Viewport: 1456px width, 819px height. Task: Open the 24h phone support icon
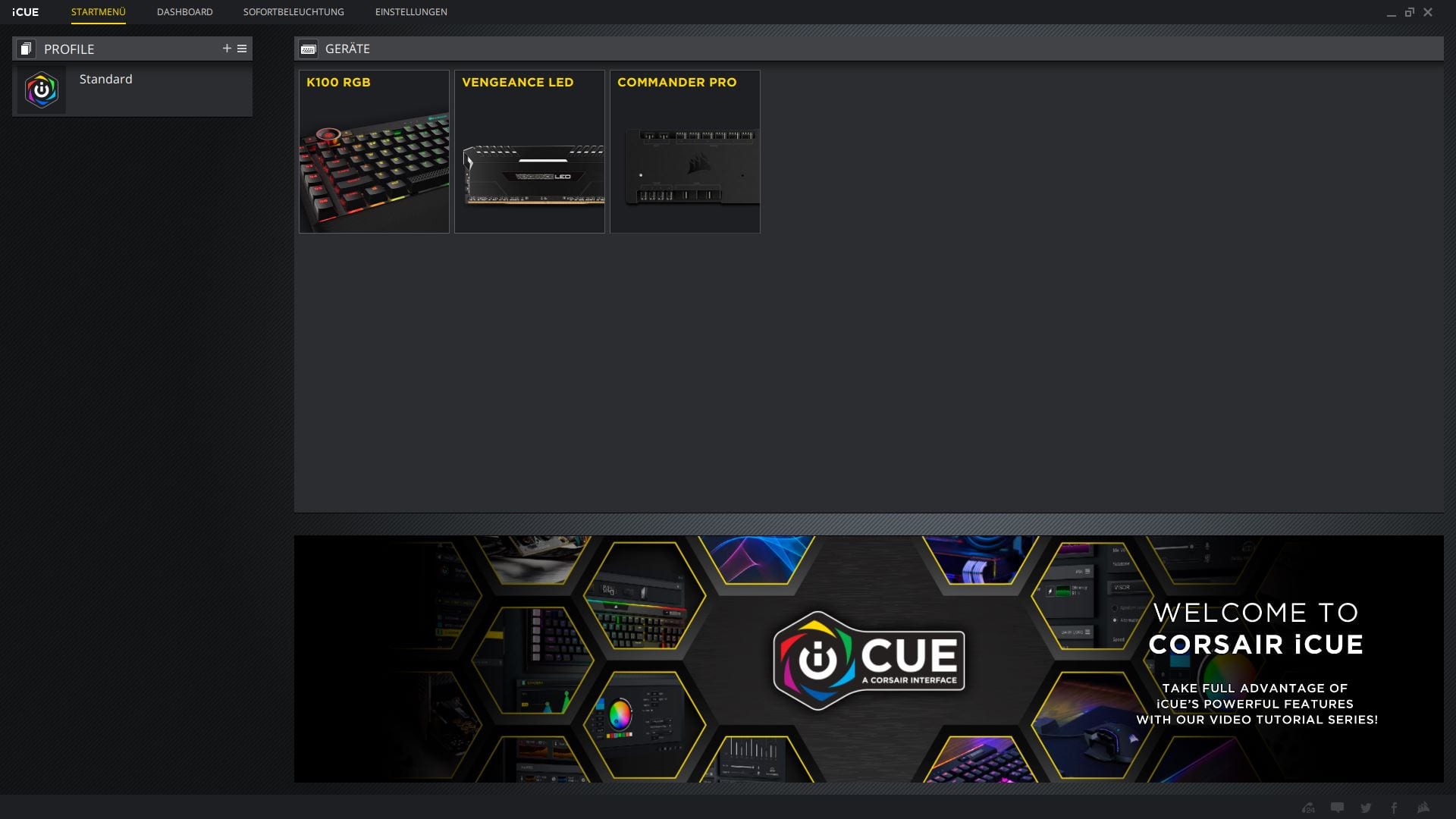point(1308,808)
